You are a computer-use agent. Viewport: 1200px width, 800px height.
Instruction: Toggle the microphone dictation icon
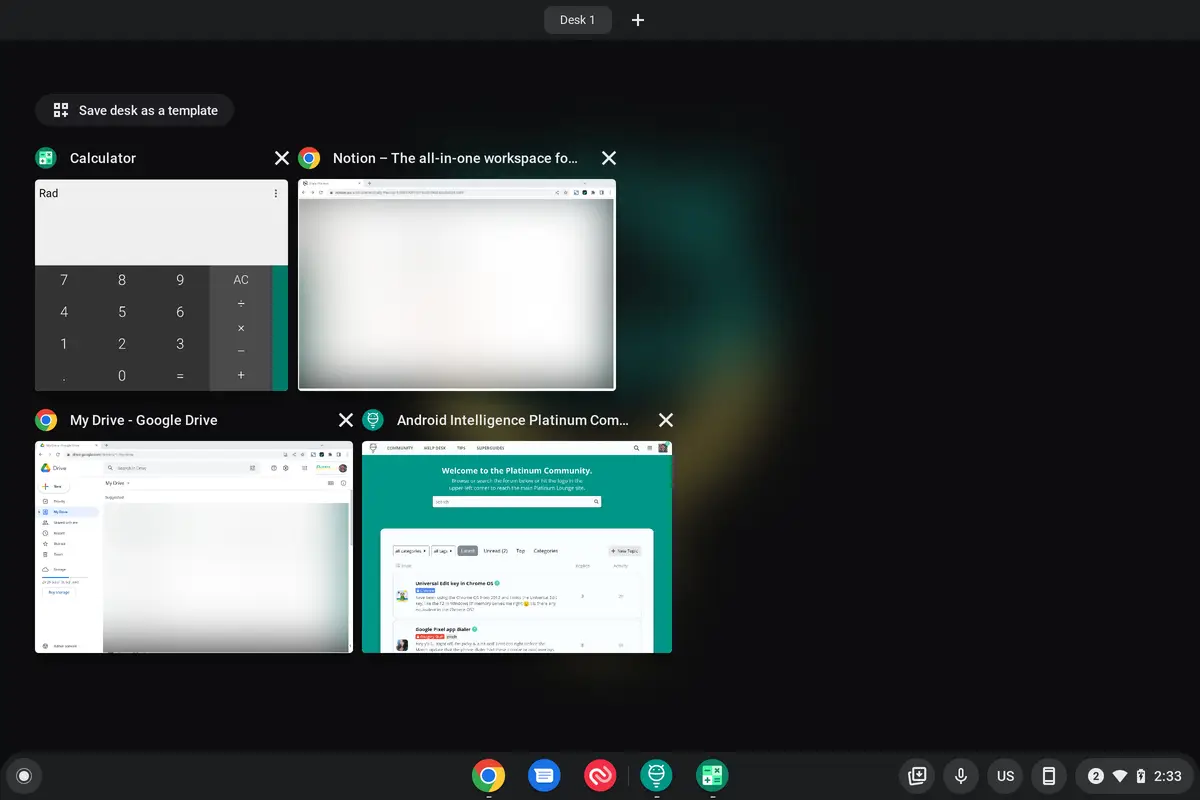(x=961, y=776)
